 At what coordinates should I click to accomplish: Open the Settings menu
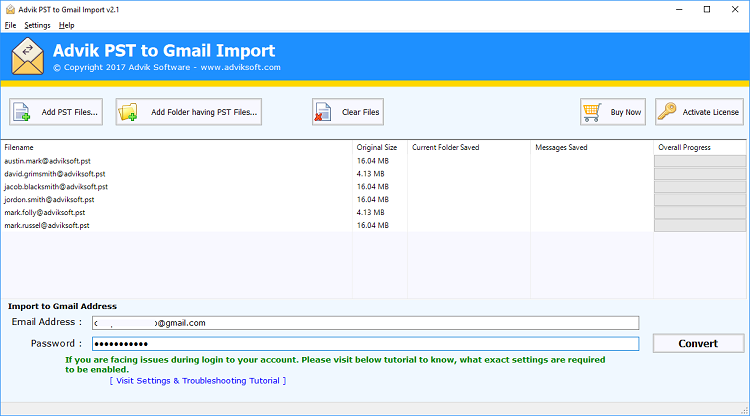click(37, 25)
